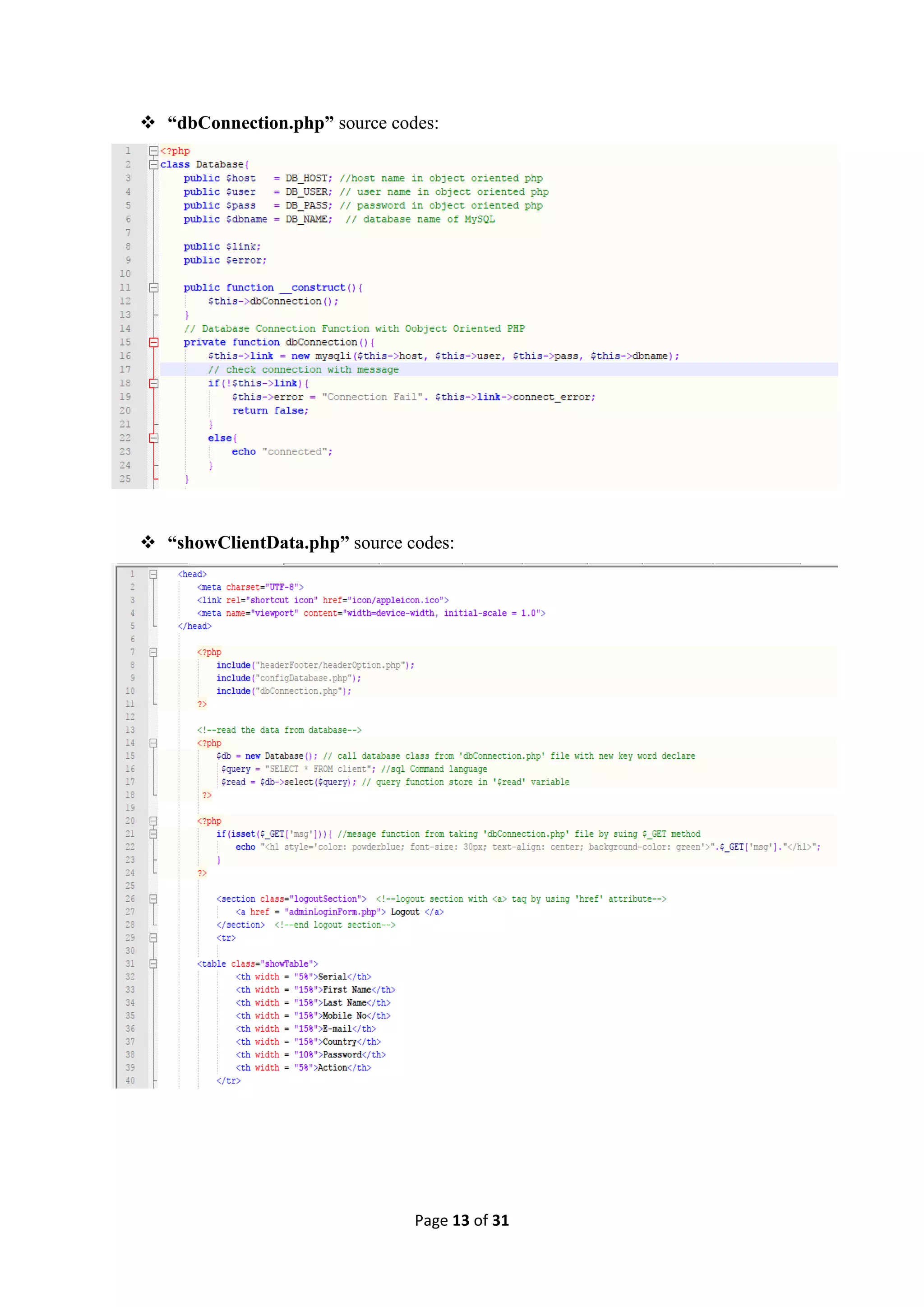Viewport: 924px width, 1307px height.
Task: Click the highlighted check connection comment line
Action: coord(303,370)
